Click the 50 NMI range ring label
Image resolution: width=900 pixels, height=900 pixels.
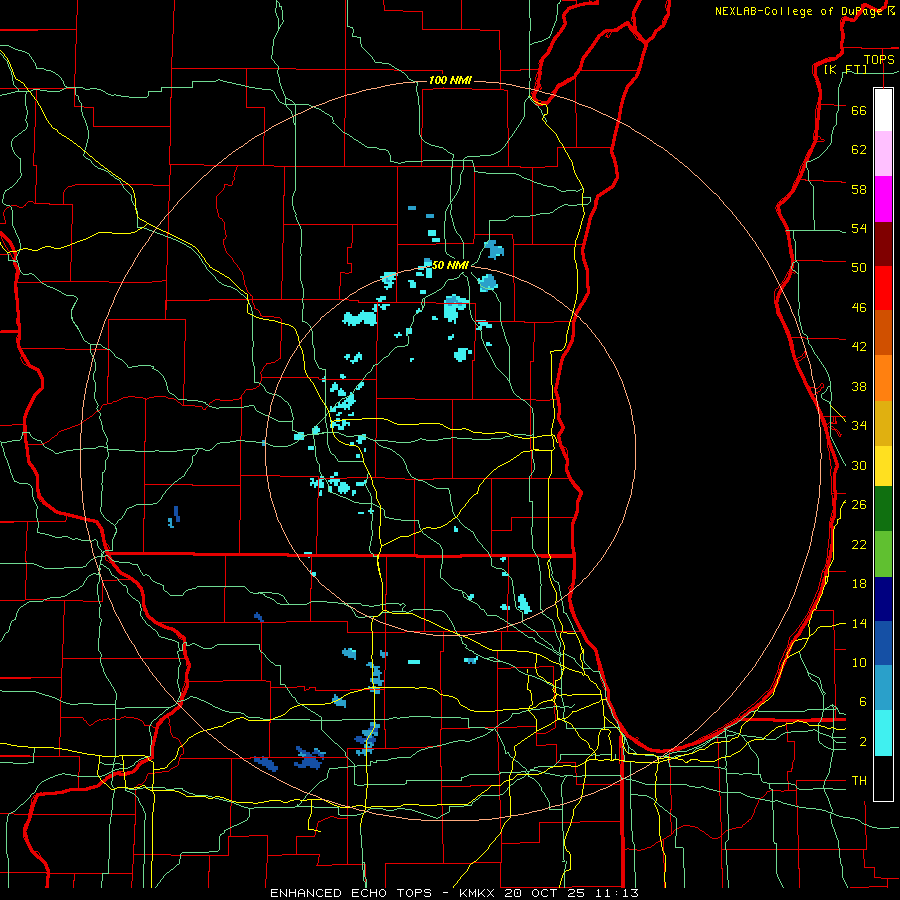[x=451, y=265]
